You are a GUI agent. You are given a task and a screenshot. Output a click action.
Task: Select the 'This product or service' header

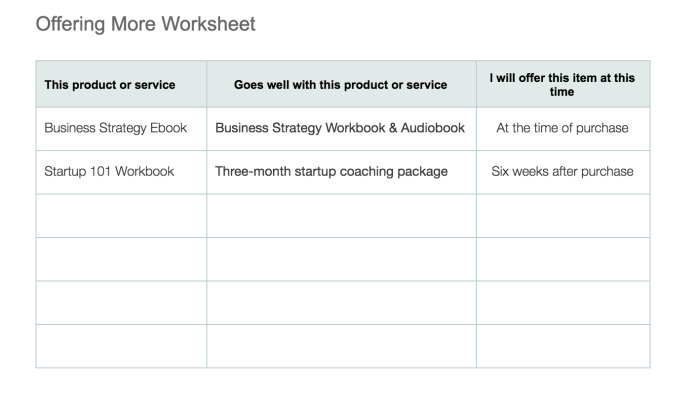pos(121,84)
